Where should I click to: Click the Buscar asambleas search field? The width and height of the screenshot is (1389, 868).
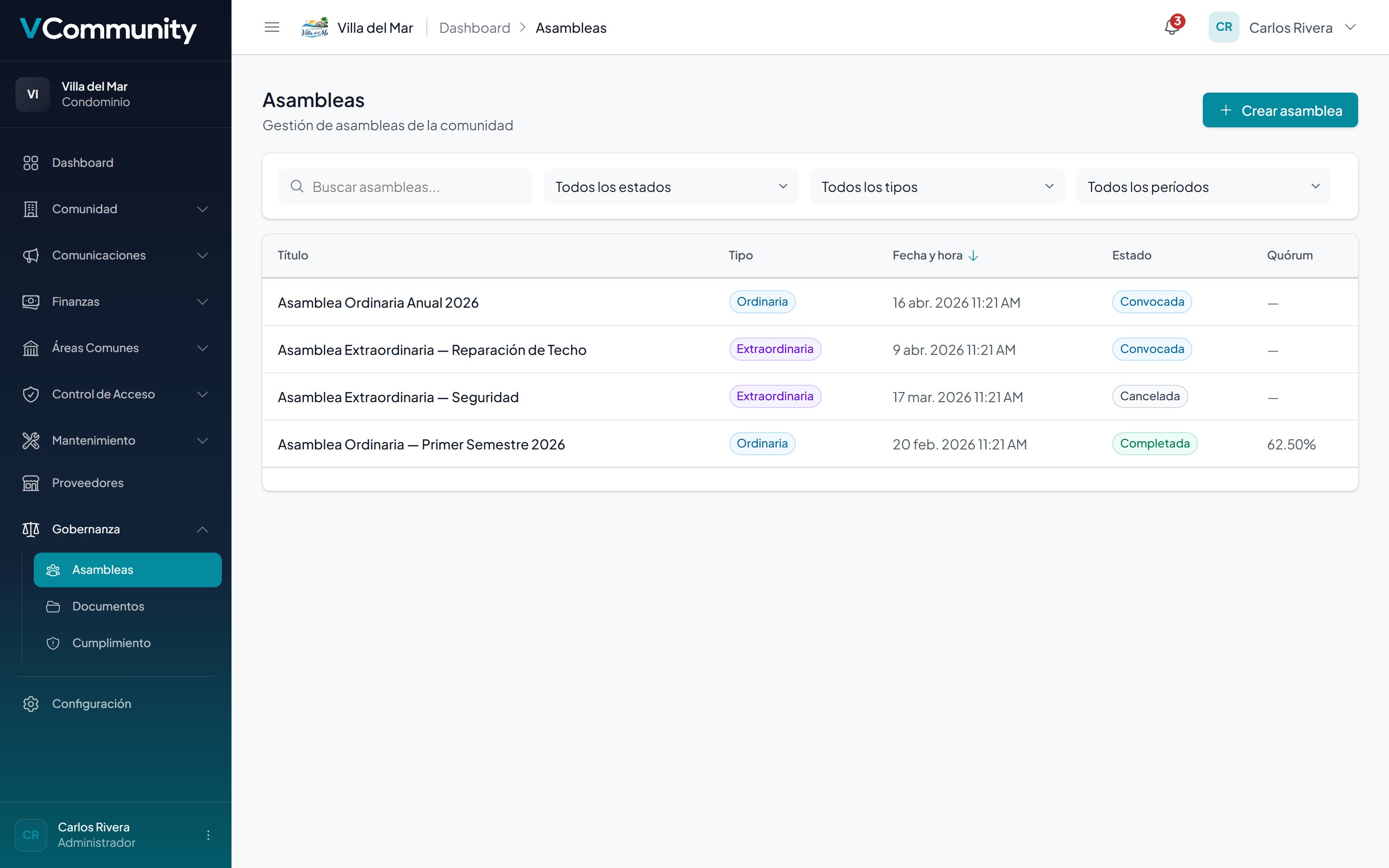[x=405, y=186]
